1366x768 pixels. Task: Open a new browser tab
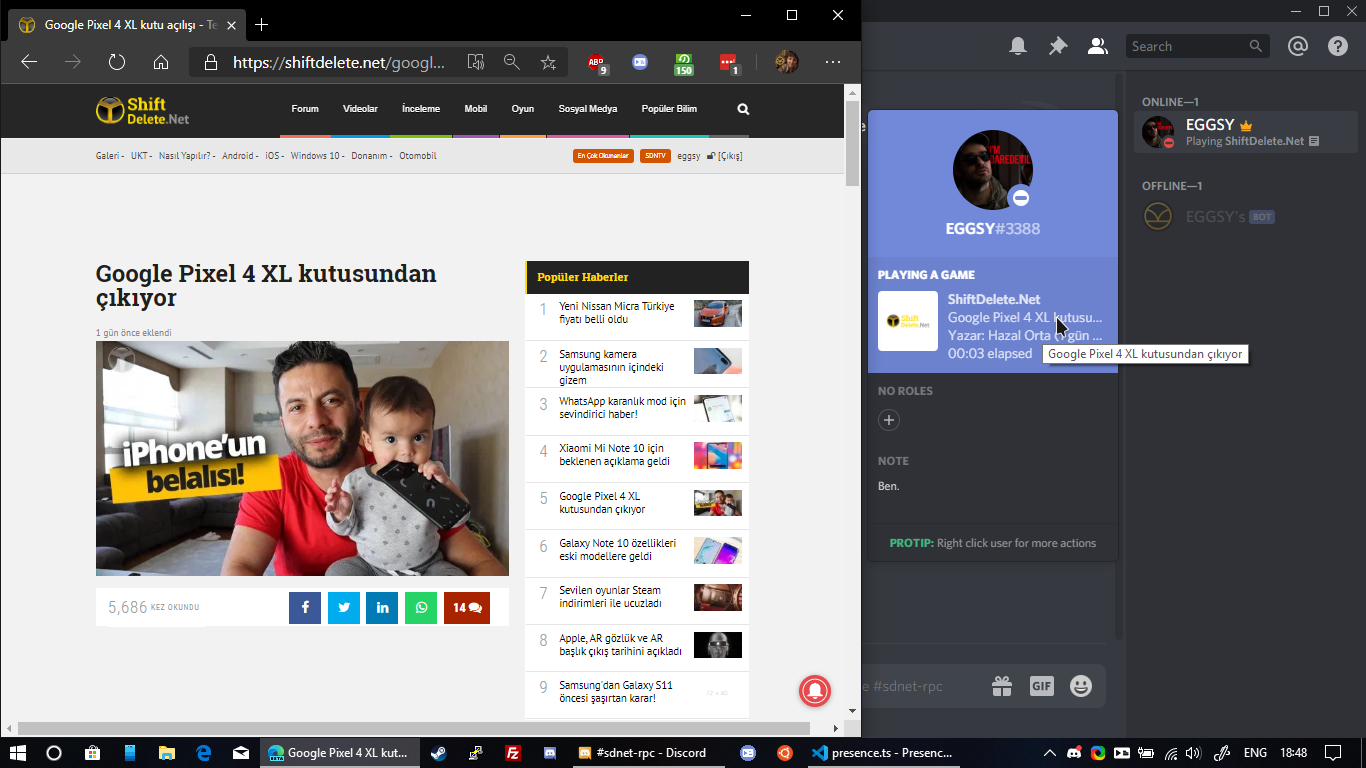[262, 24]
